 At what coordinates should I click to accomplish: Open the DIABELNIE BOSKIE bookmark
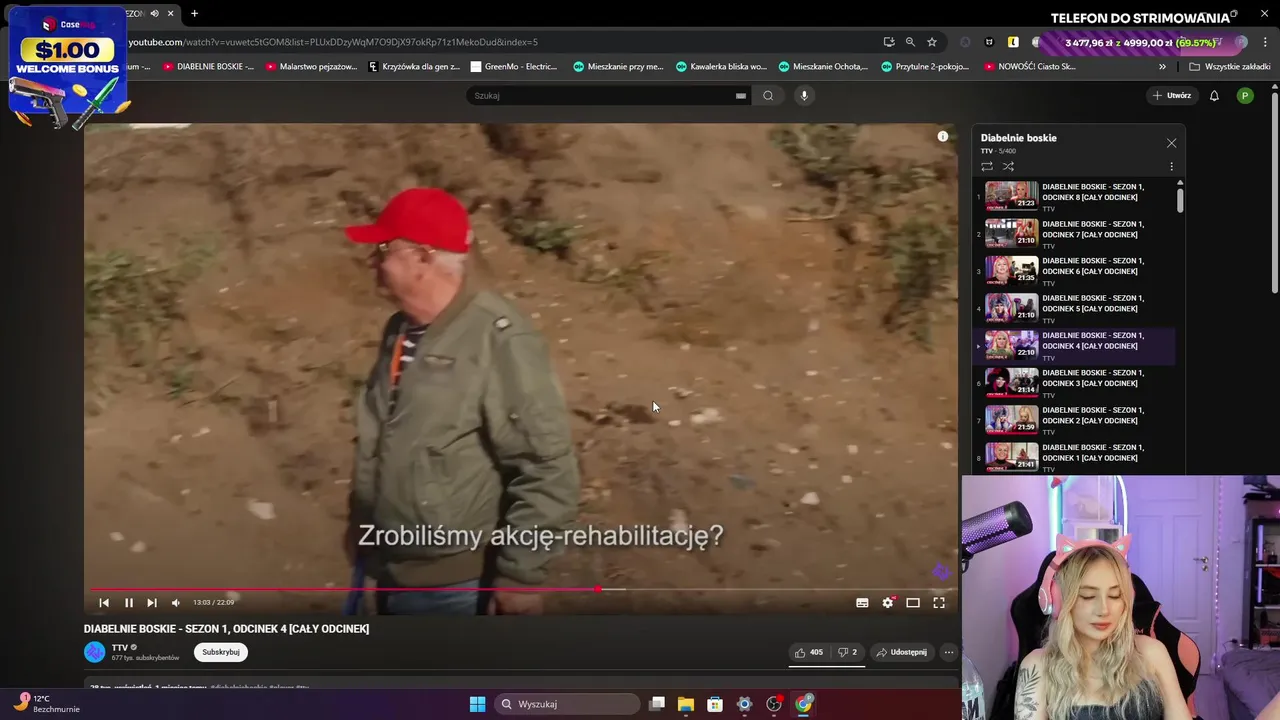[x=208, y=67]
